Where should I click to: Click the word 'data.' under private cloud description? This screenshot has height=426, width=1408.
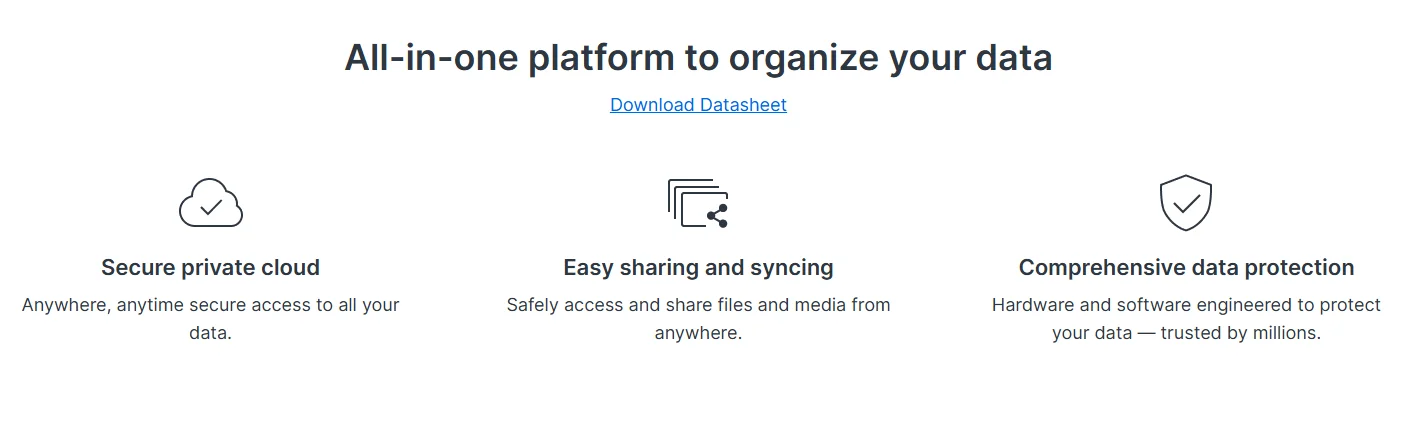[210, 333]
